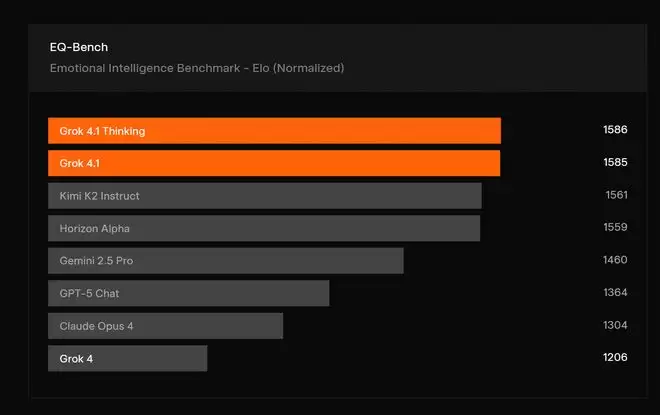Click the 1561 score value
Image resolution: width=660 pixels, height=415 pixels.
click(616, 195)
